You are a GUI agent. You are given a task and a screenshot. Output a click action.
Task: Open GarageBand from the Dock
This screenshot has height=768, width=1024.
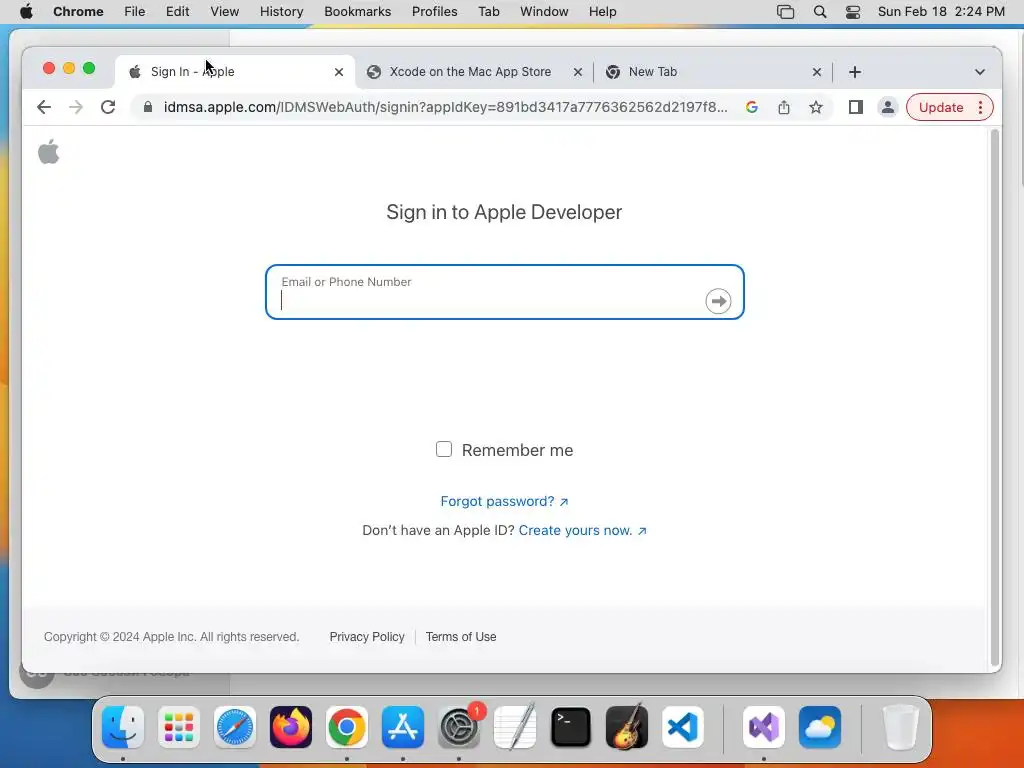[x=627, y=727]
